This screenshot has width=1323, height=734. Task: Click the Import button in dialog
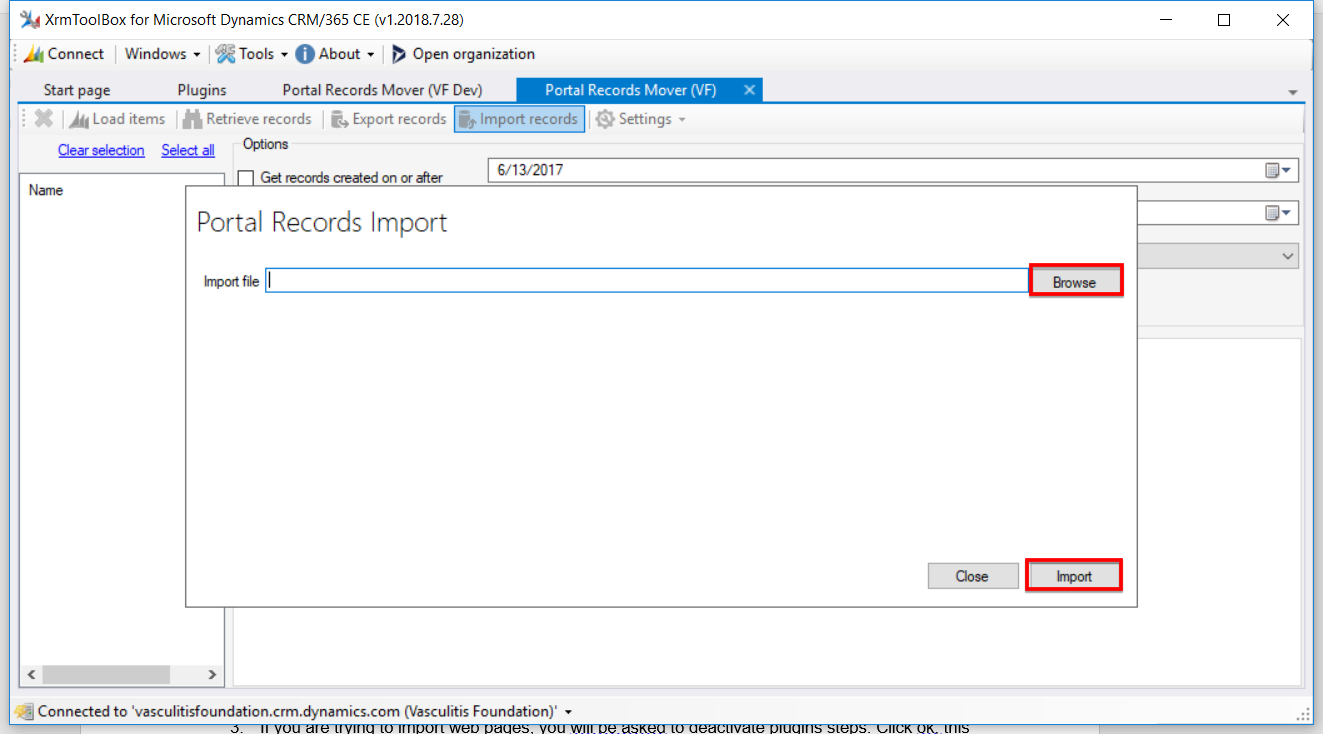tap(1074, 576)
